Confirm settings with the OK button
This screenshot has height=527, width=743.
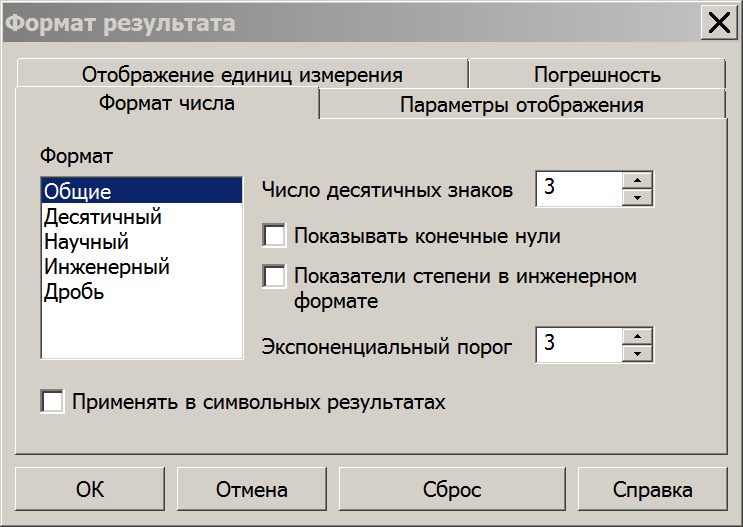90,489
